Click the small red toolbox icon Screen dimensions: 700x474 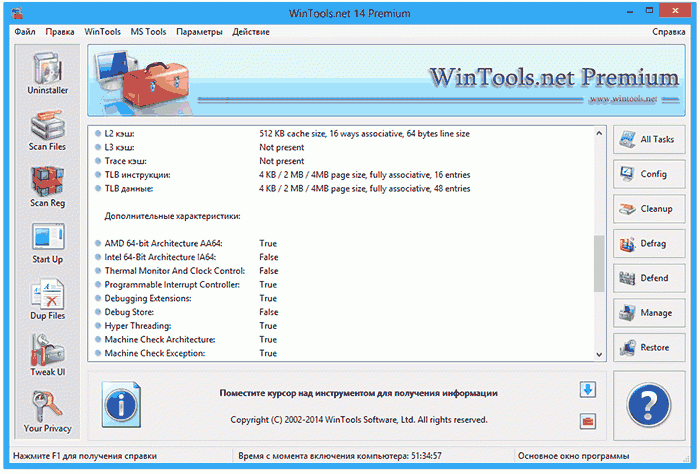click(588, 420)
